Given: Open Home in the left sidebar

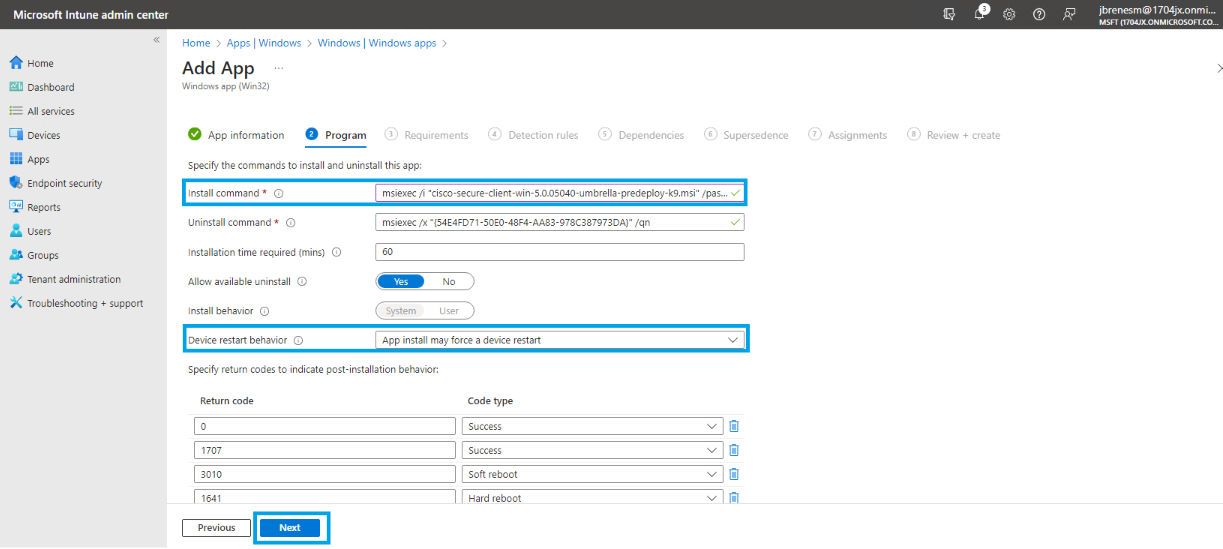Looking at the screenshot, I should pos(40,63).
